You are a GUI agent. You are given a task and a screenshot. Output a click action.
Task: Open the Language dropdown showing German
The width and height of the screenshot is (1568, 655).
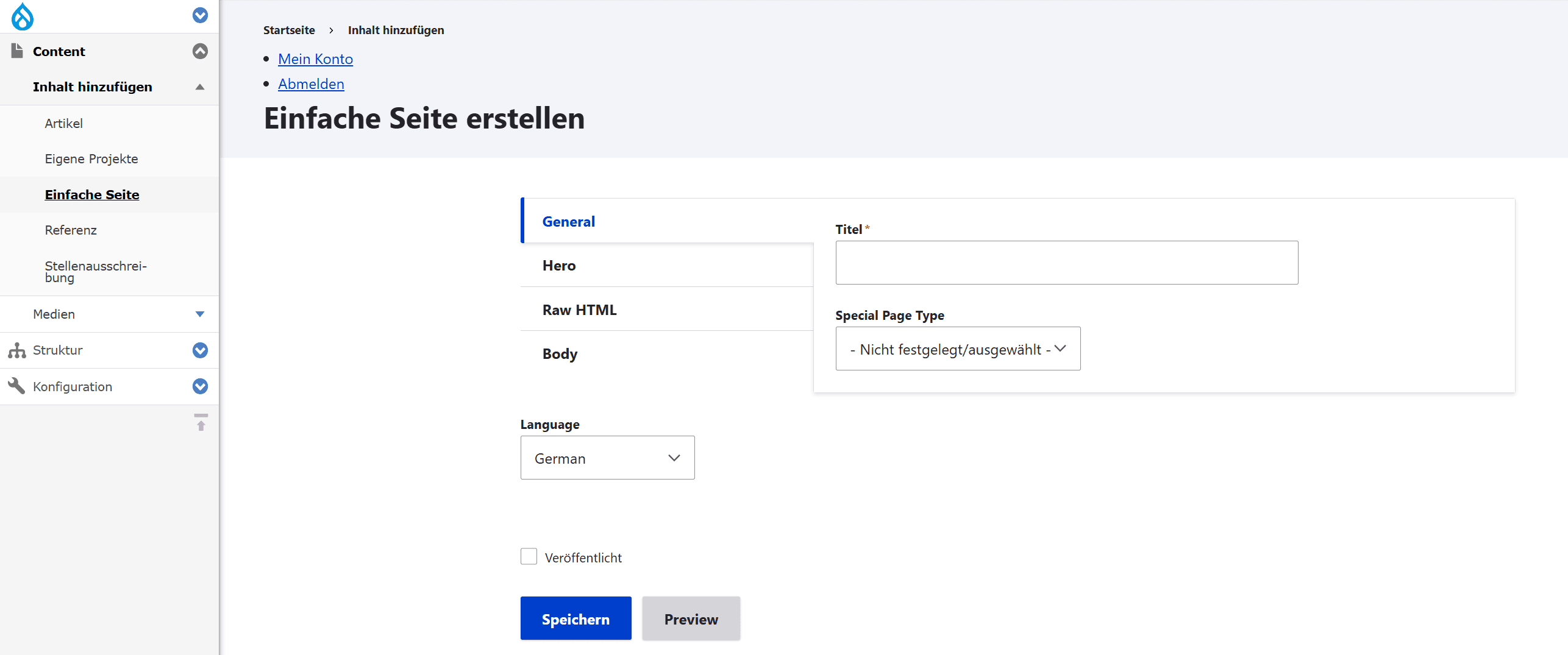tap(607, 458)
